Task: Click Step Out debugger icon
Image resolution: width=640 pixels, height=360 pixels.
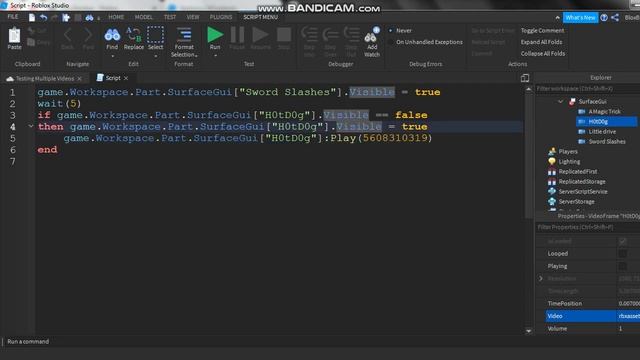Action: [x=351, y=35]
